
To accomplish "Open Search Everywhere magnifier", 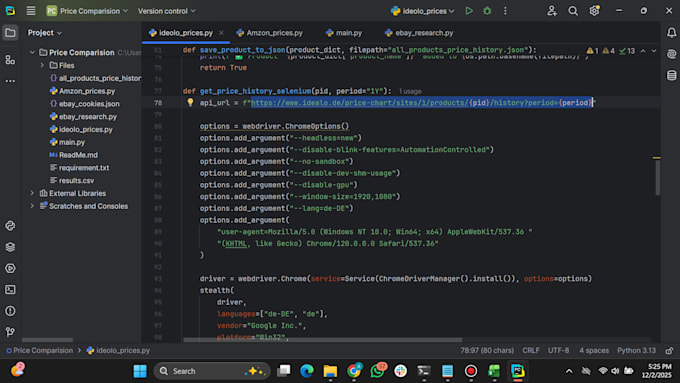I will [x=573, y=11].
